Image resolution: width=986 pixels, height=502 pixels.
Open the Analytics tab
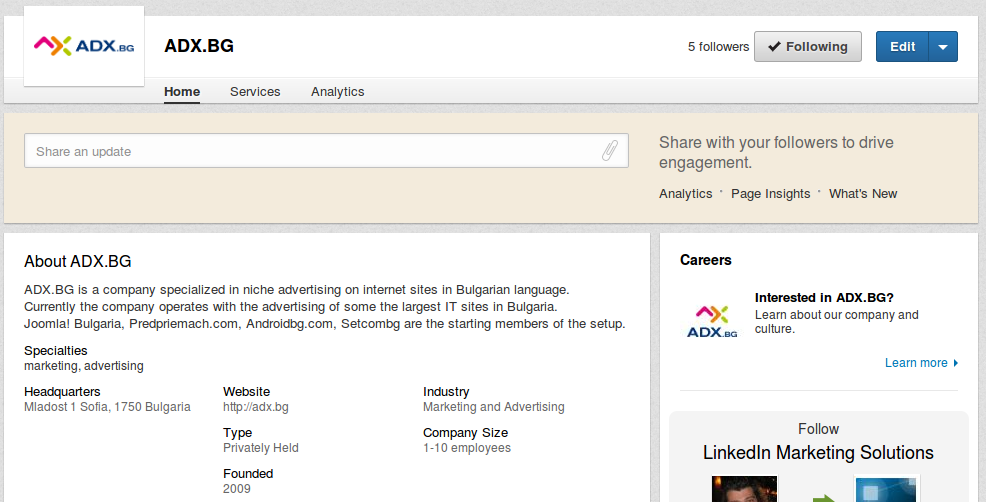tap(338, 92)
